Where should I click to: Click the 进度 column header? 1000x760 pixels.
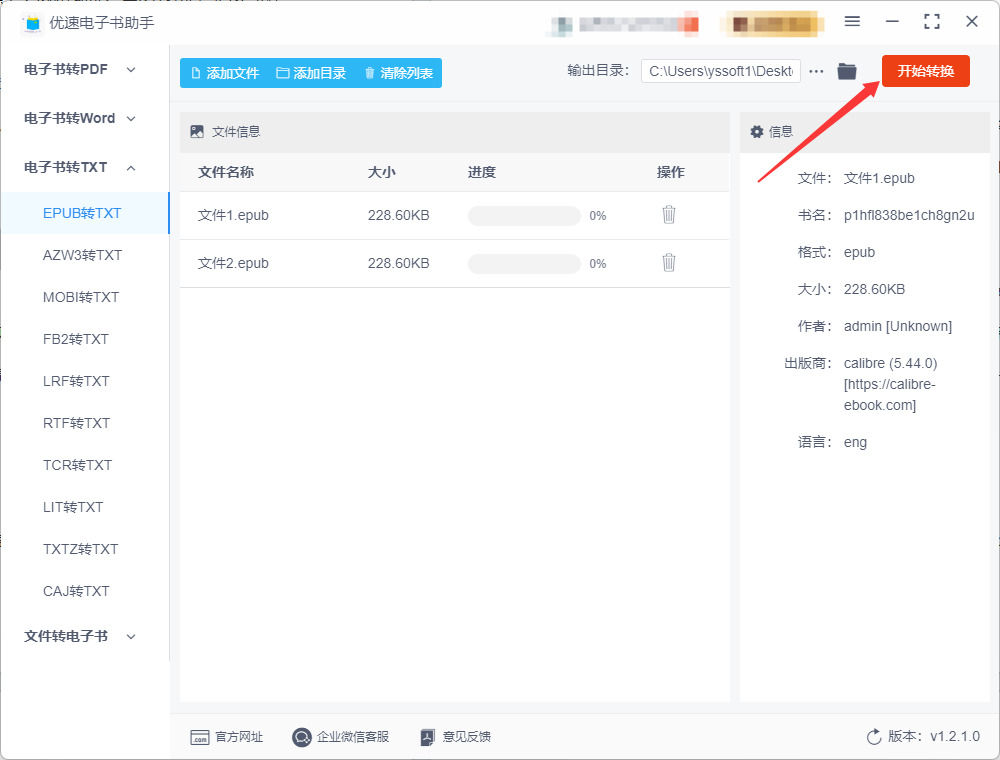[482, 172]
